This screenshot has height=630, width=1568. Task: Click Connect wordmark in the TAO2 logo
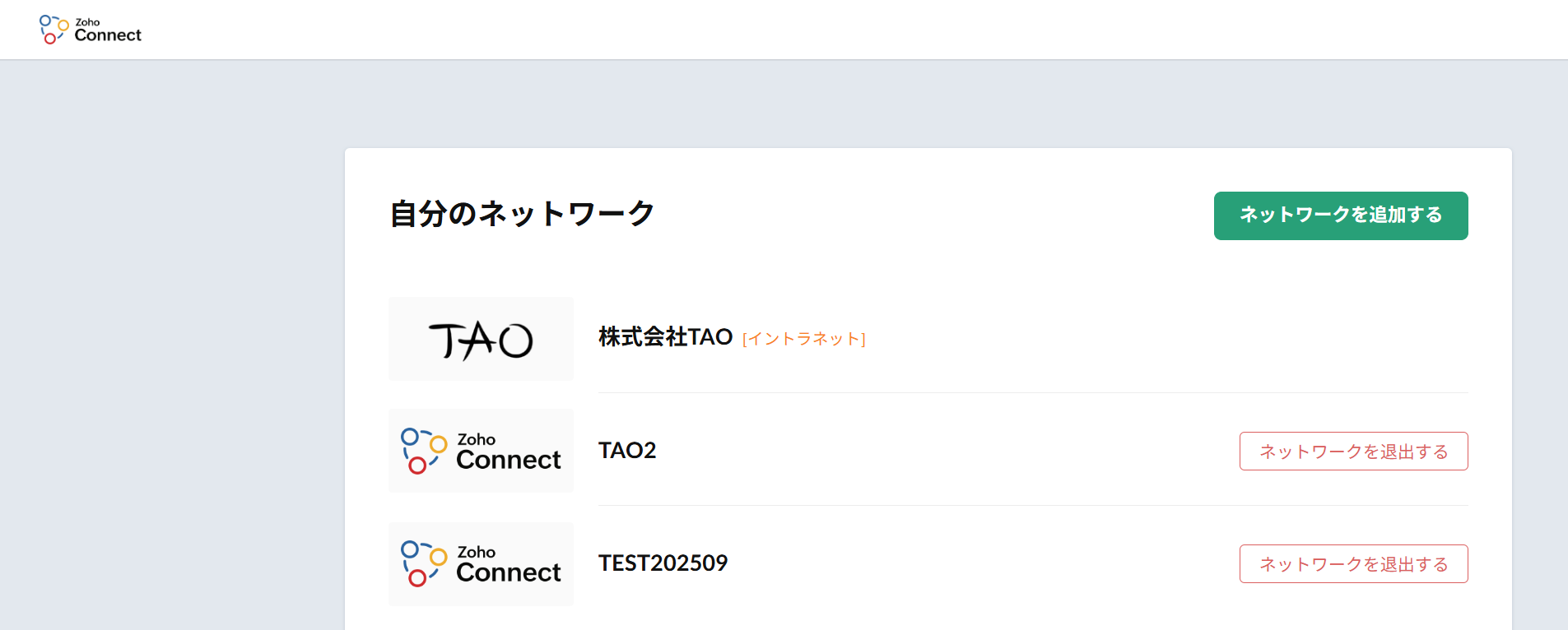pos(509,460)
